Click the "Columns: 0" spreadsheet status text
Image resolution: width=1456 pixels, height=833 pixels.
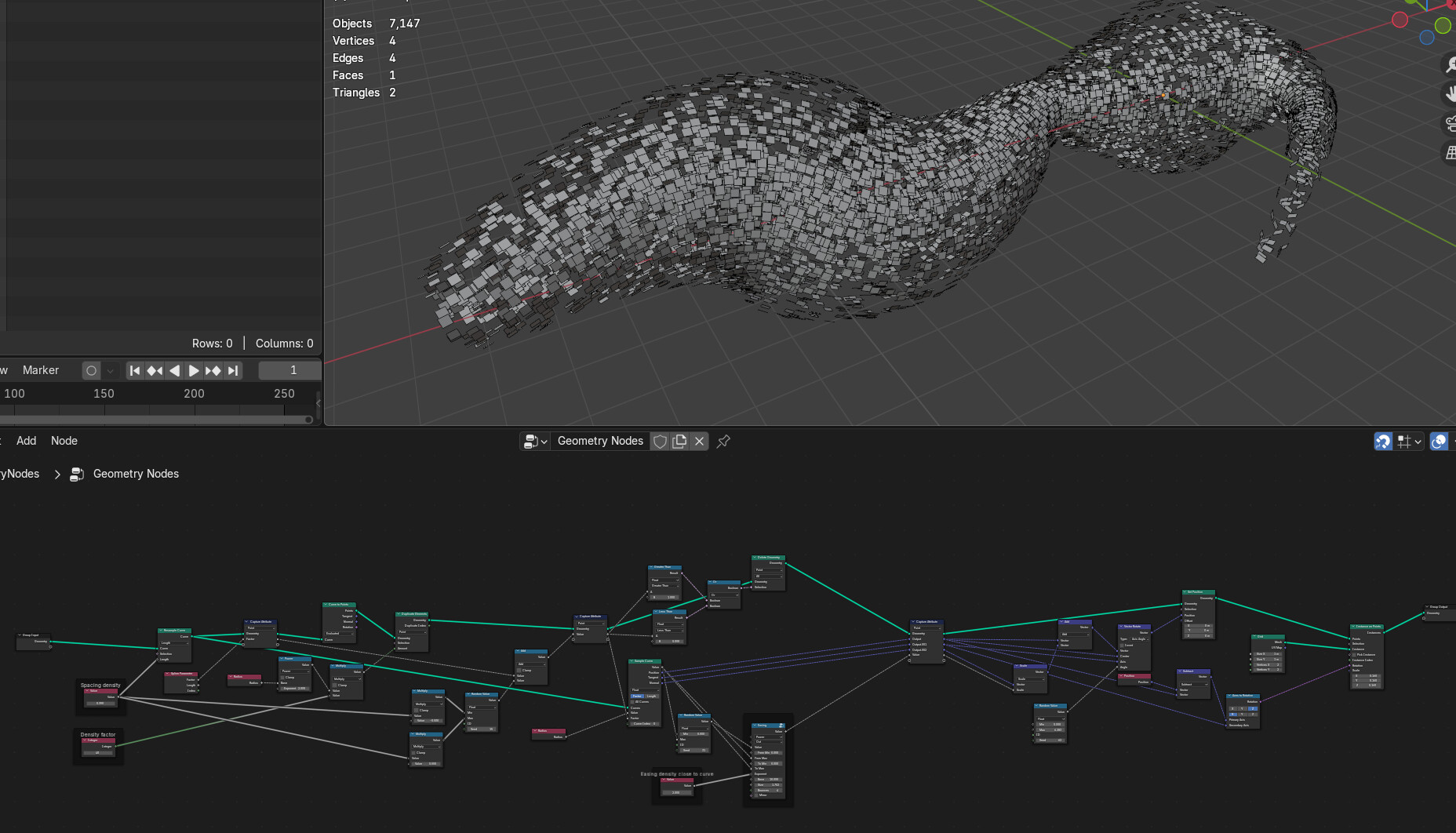[x=284, y=344]
